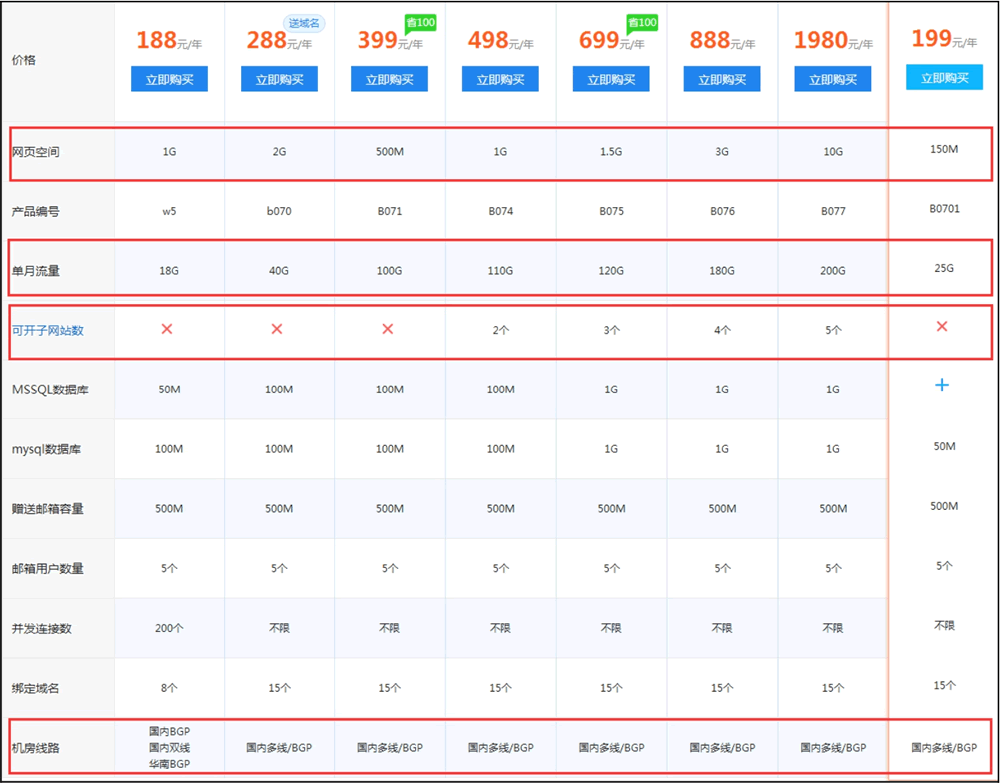Click 立即购买 for the 288元 plan
Image resolution: width=1000 pixels, height=783 pixels.
[x=279, y=79]
